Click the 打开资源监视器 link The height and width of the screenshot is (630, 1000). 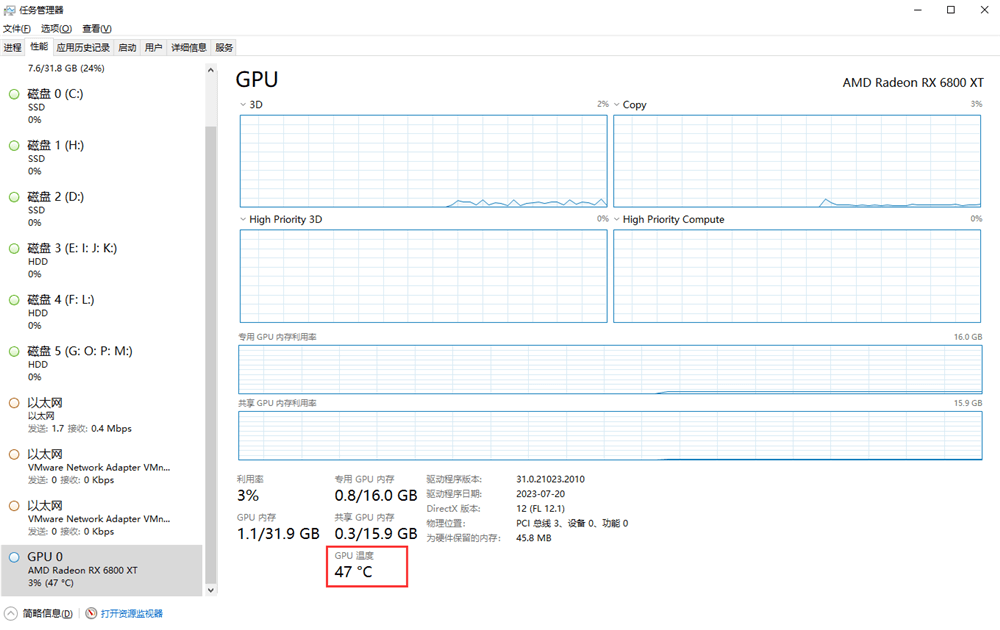[131, 613]
